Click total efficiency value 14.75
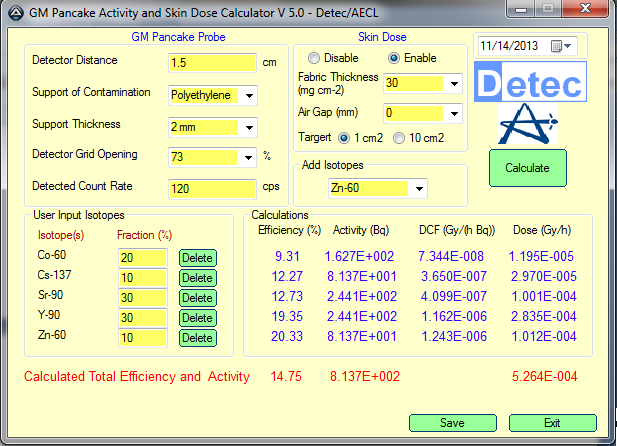The width and height of the screenshot is (617, 446). tap(286, 377)
